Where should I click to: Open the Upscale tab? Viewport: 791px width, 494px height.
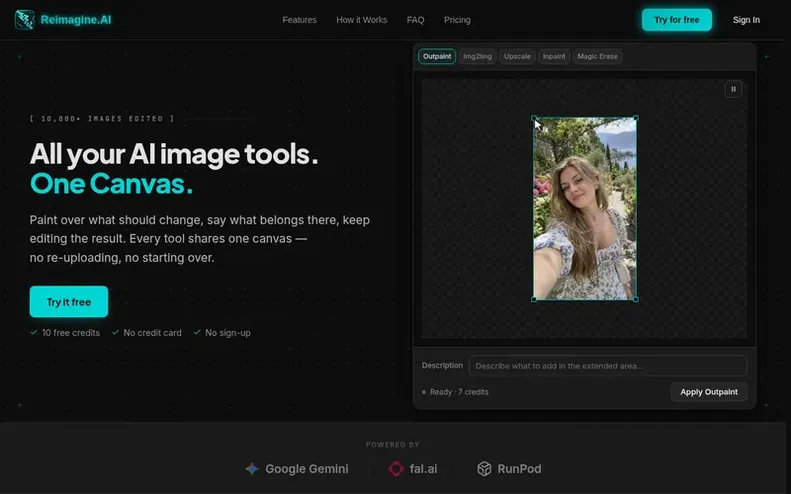pyautogui.click(x=517, y=57)
